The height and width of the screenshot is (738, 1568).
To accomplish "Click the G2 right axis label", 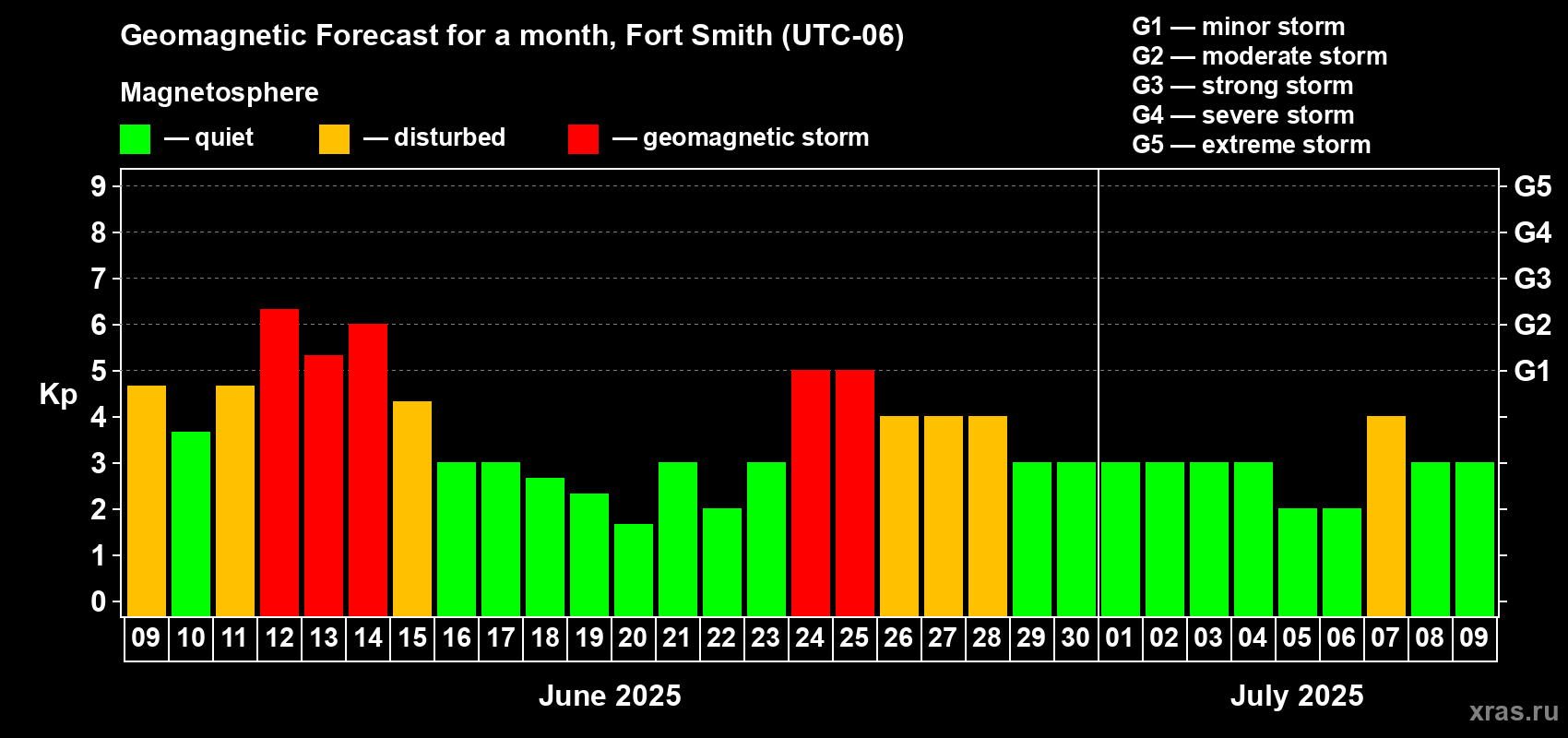I will click(1533, 325).
